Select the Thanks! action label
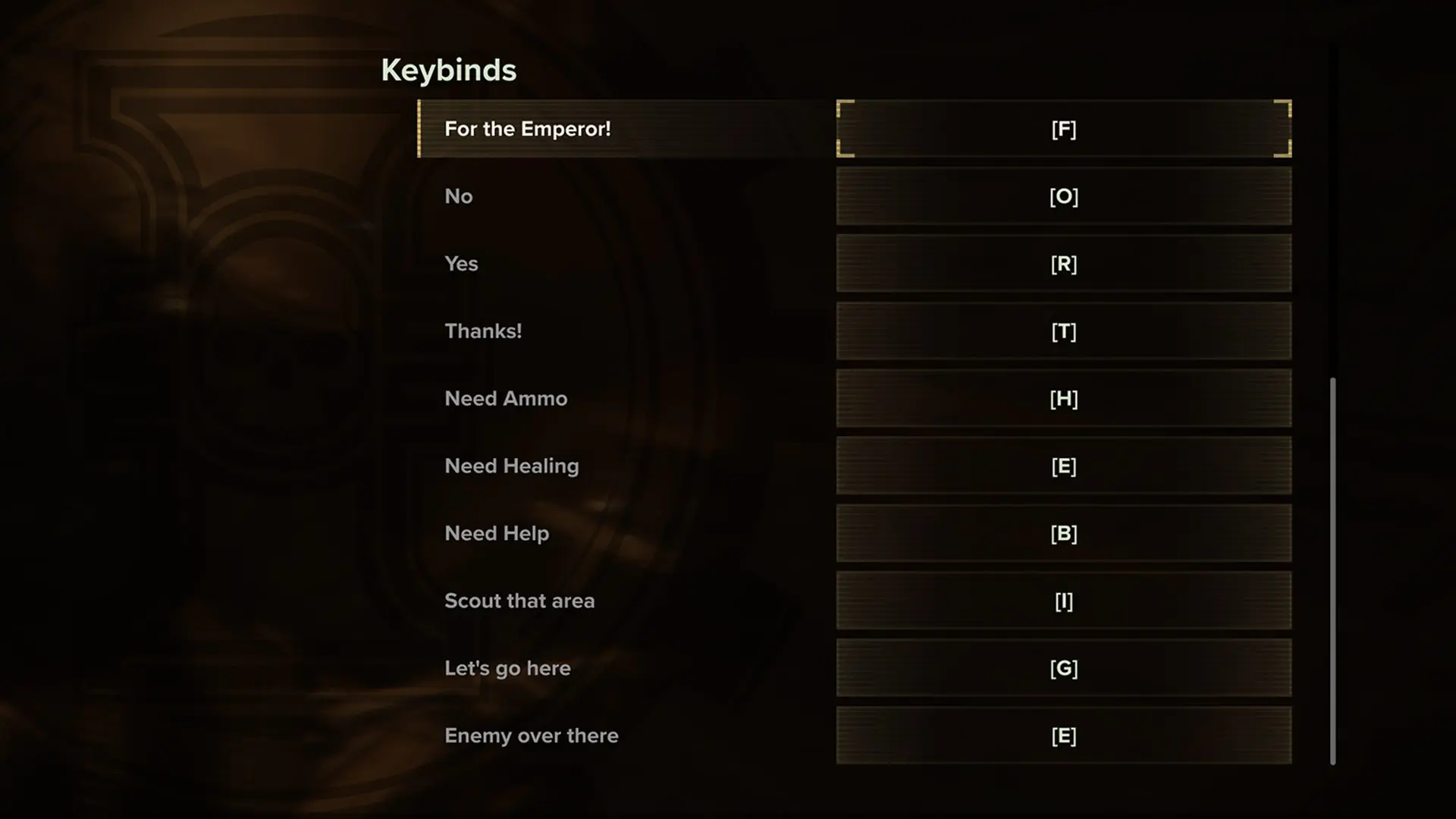Image resolution: width=1456 pixels, height=819 pixels. point(483,331)
